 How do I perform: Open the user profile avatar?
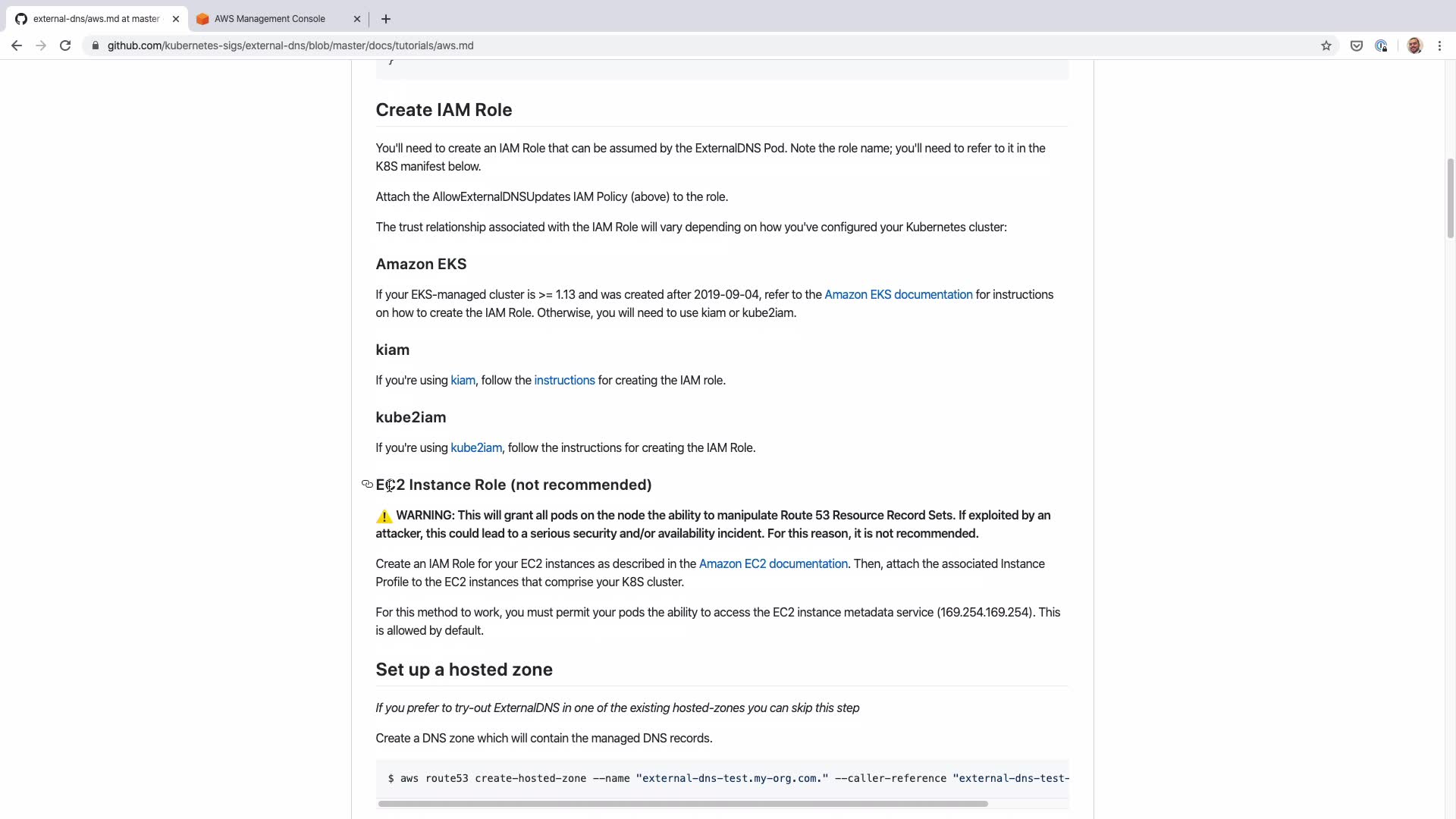coord(1414,45)
